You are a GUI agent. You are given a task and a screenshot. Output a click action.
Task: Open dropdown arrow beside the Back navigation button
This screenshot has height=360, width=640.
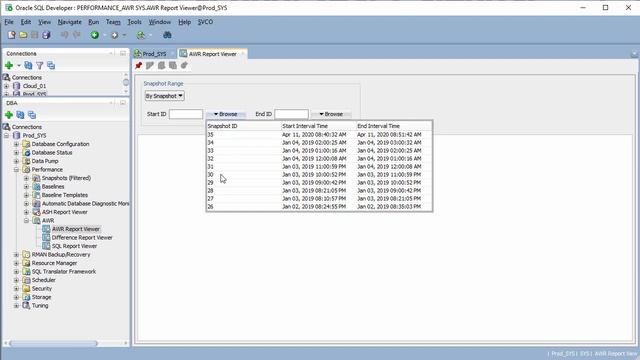coord(104,36)
